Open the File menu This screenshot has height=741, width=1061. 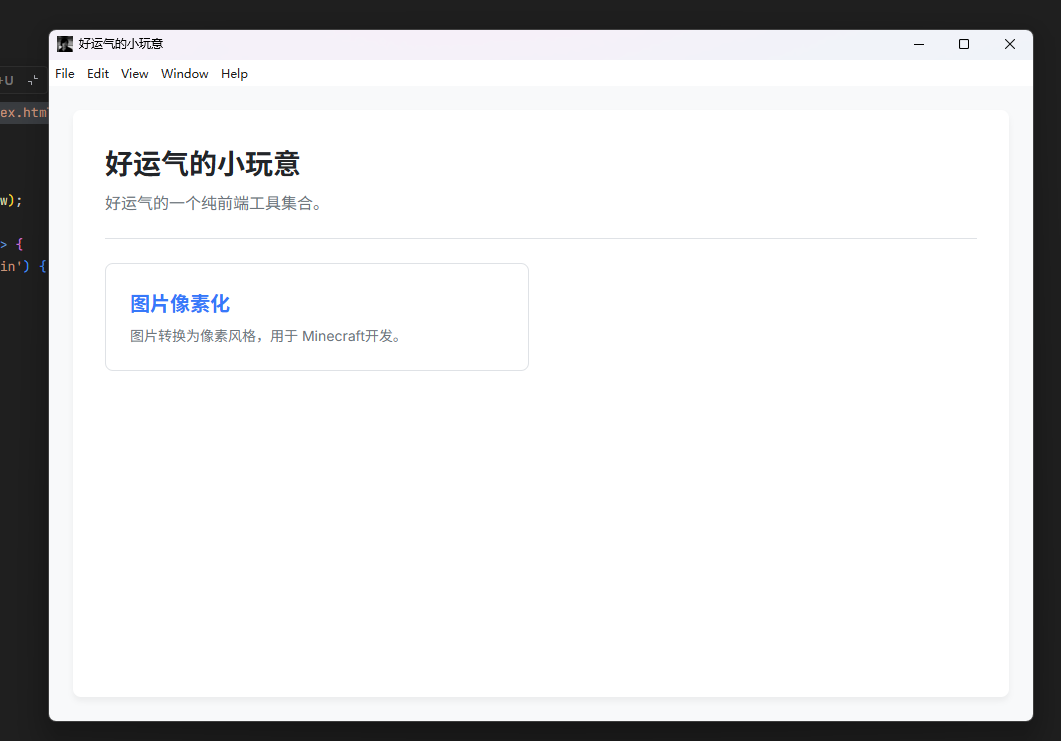(64, 73)
